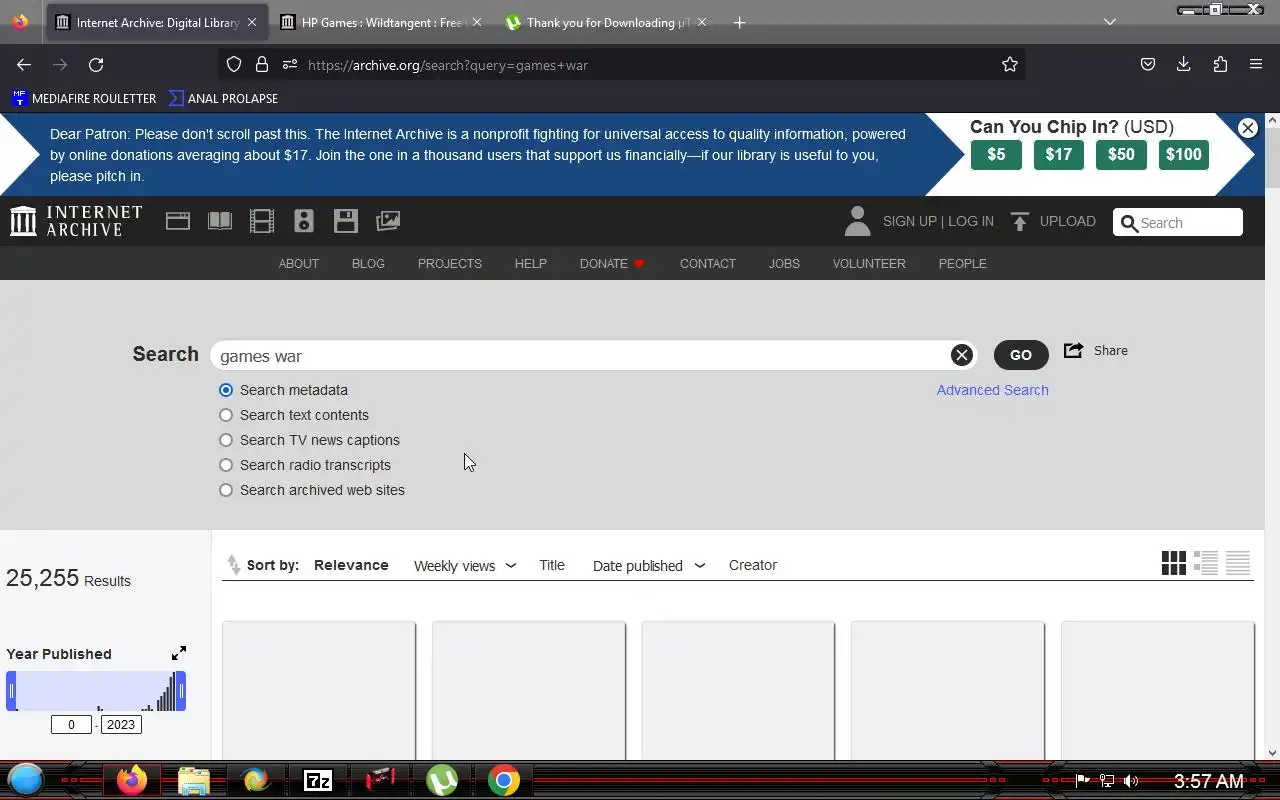Image resolution: width=1280 pixels, height=800 pixels.
Task: Open 7-Zip from taskbar
Action: point(318,780)
